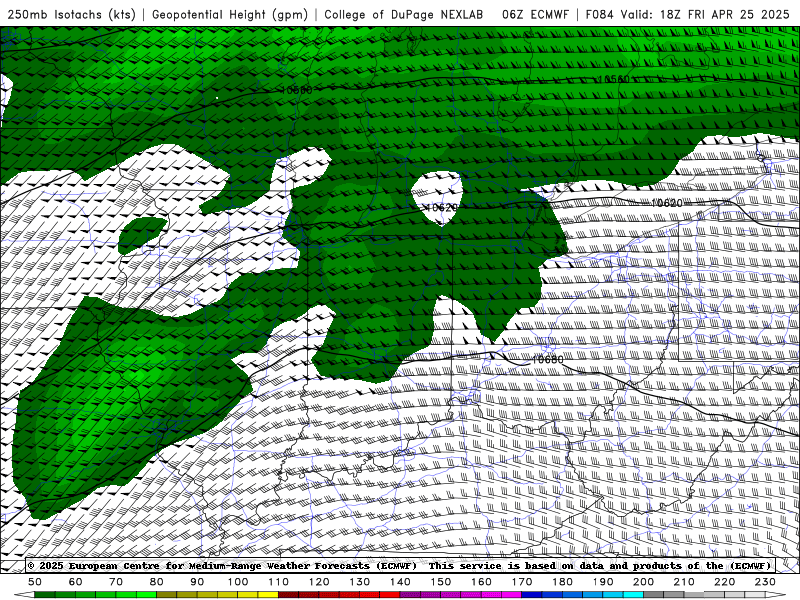
Task: Click the 50 value on the color scale
Action: pyautogui.click(x=35, y=582)
